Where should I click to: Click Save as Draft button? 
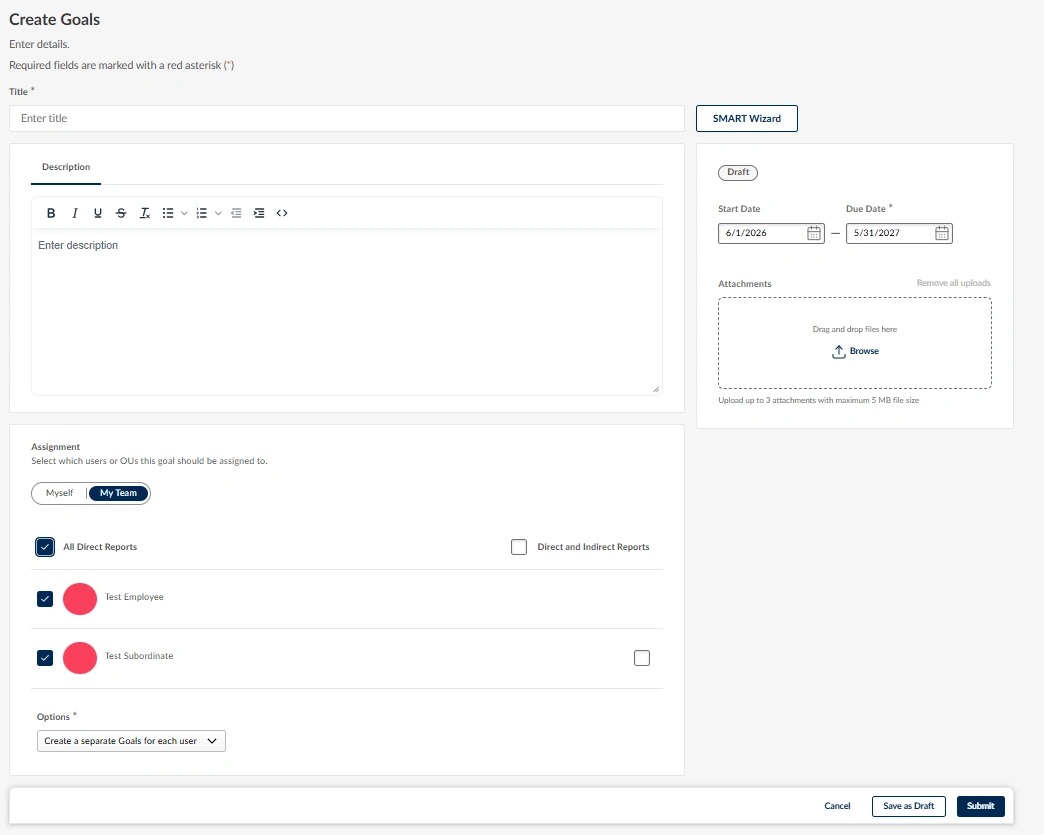(x=908, y=806)
